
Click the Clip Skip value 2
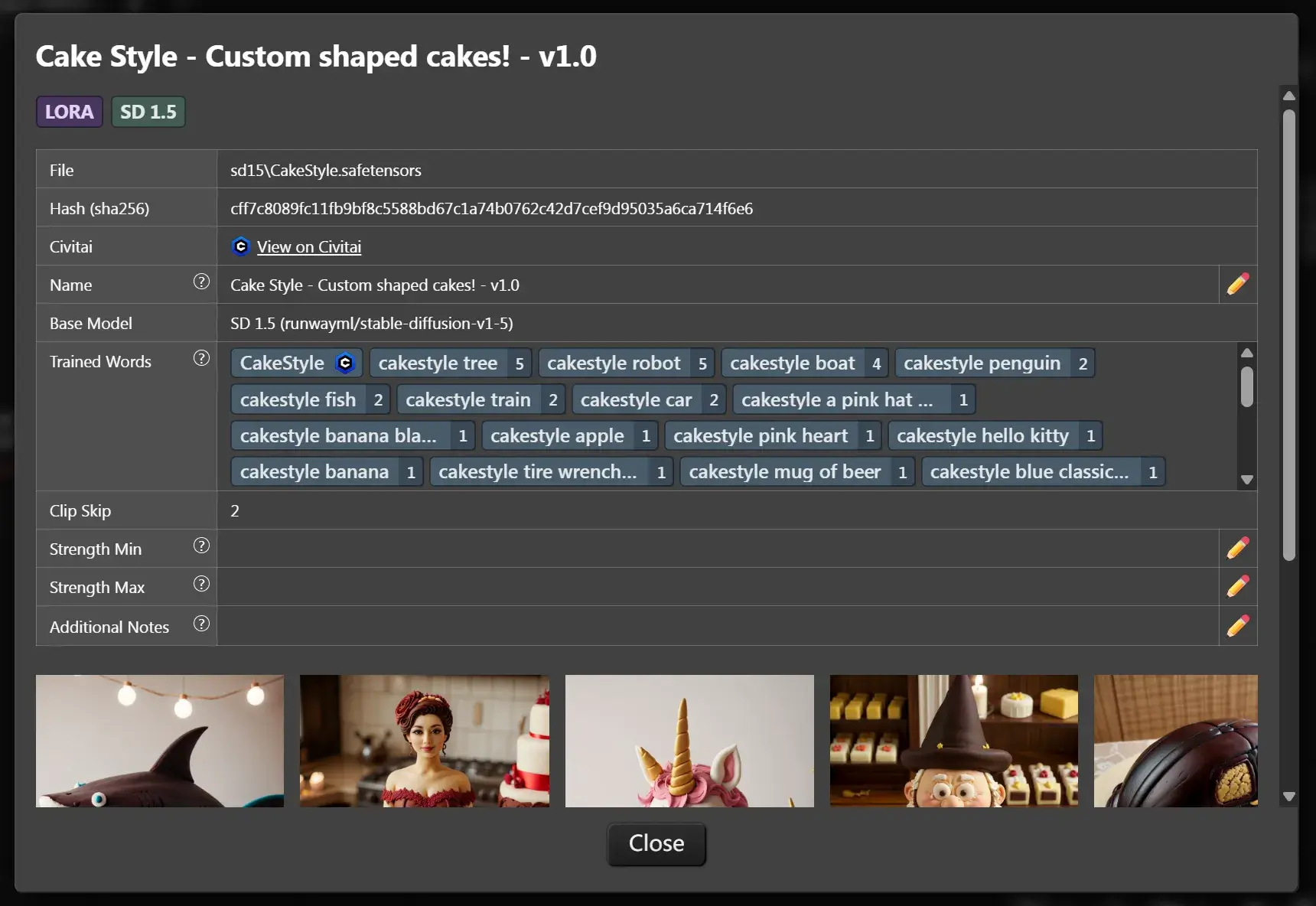[235, 510]
